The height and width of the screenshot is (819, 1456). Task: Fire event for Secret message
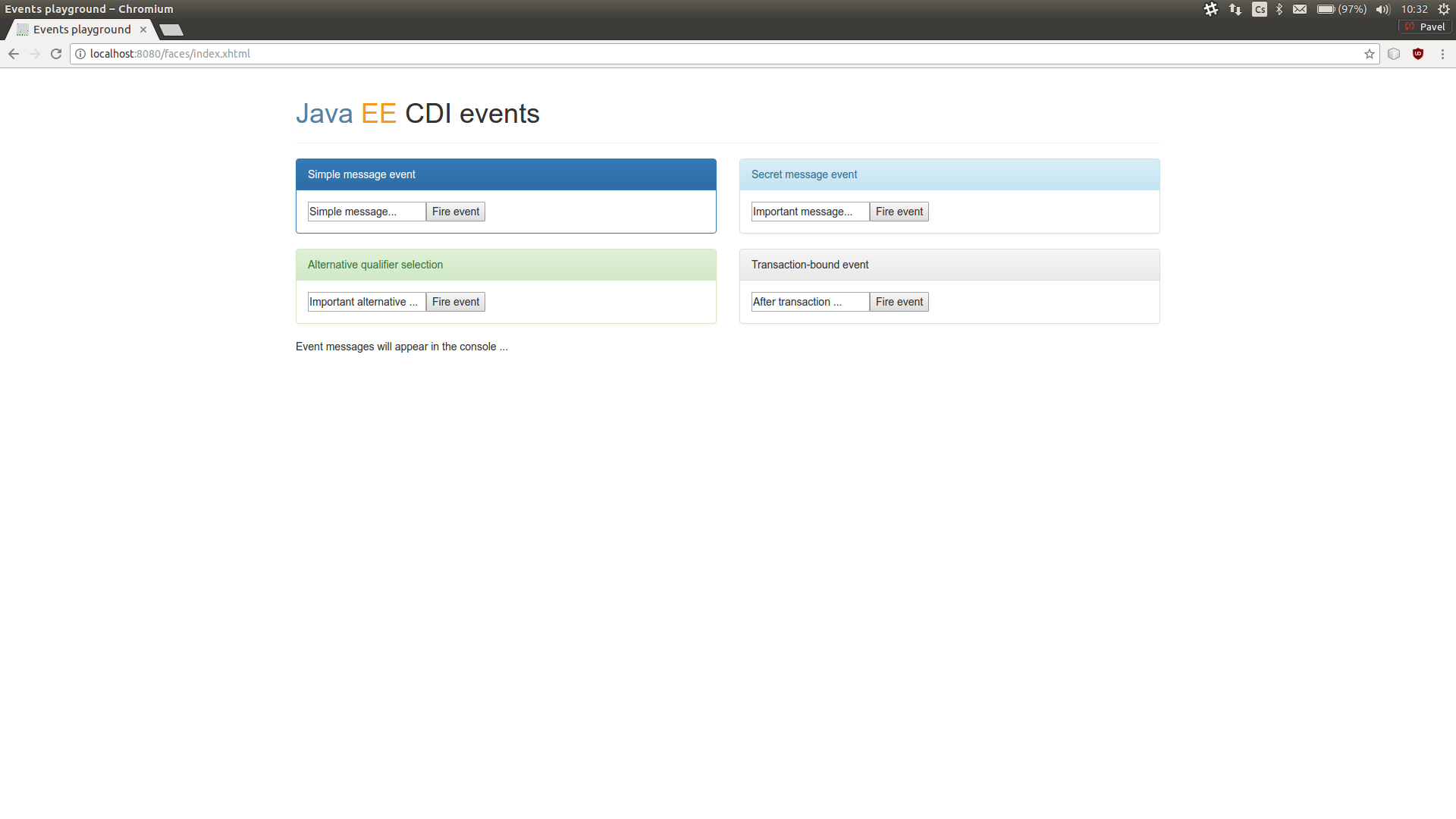[899, 212]
